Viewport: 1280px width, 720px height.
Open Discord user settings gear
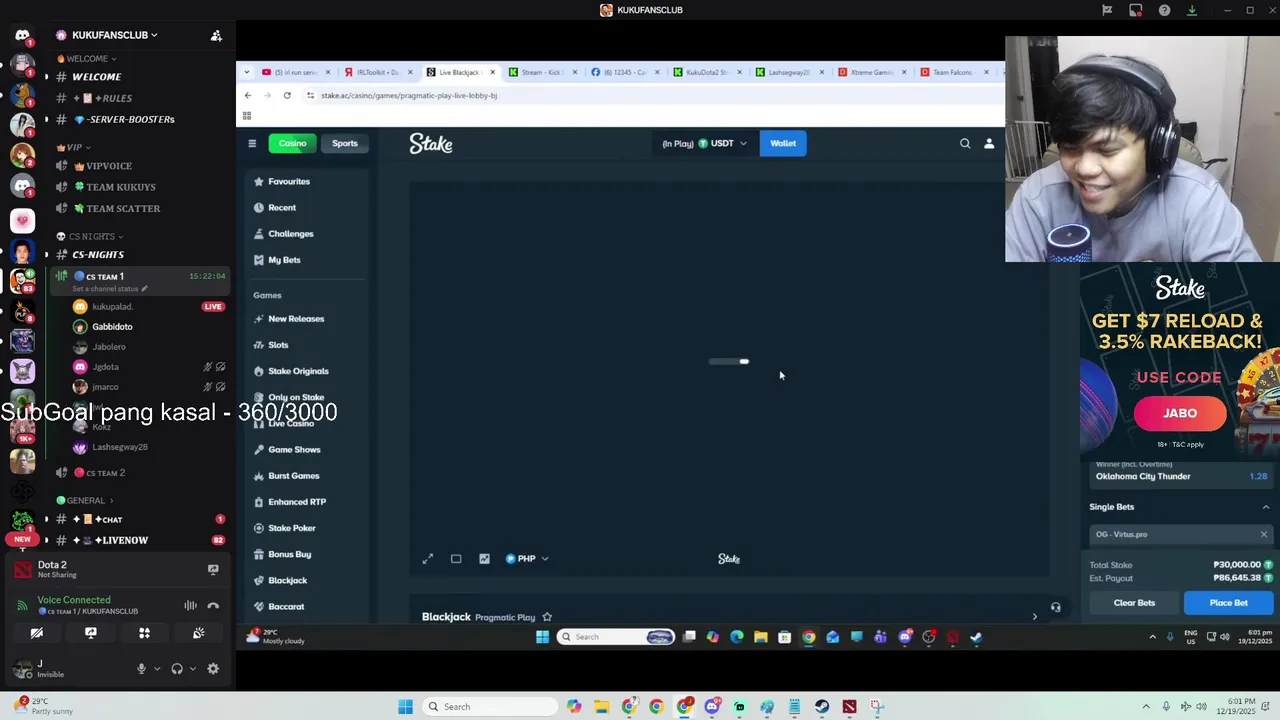213,669
